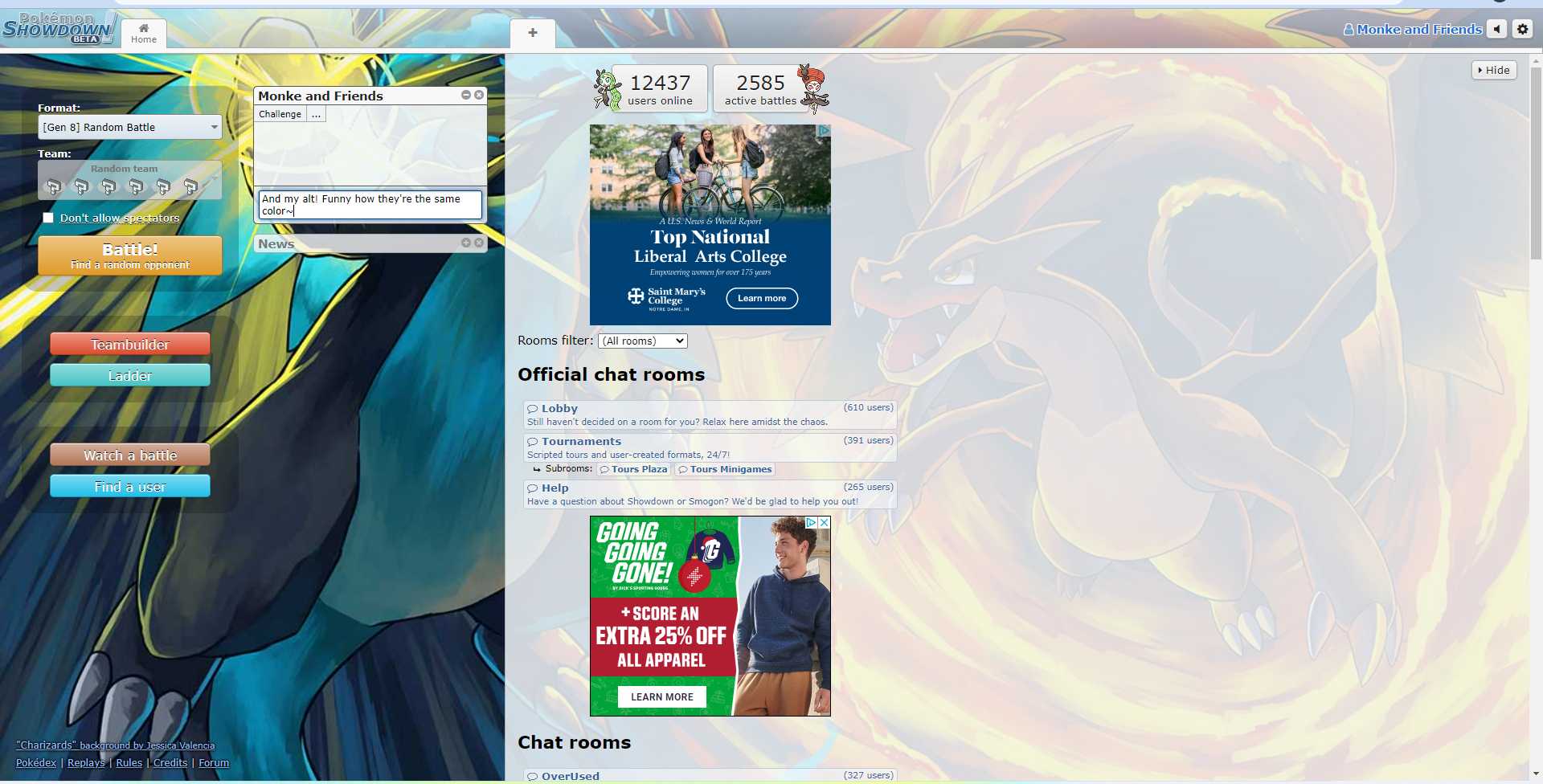
Task: Click the Pokémon Showdown logo
Action: point(58,28)
